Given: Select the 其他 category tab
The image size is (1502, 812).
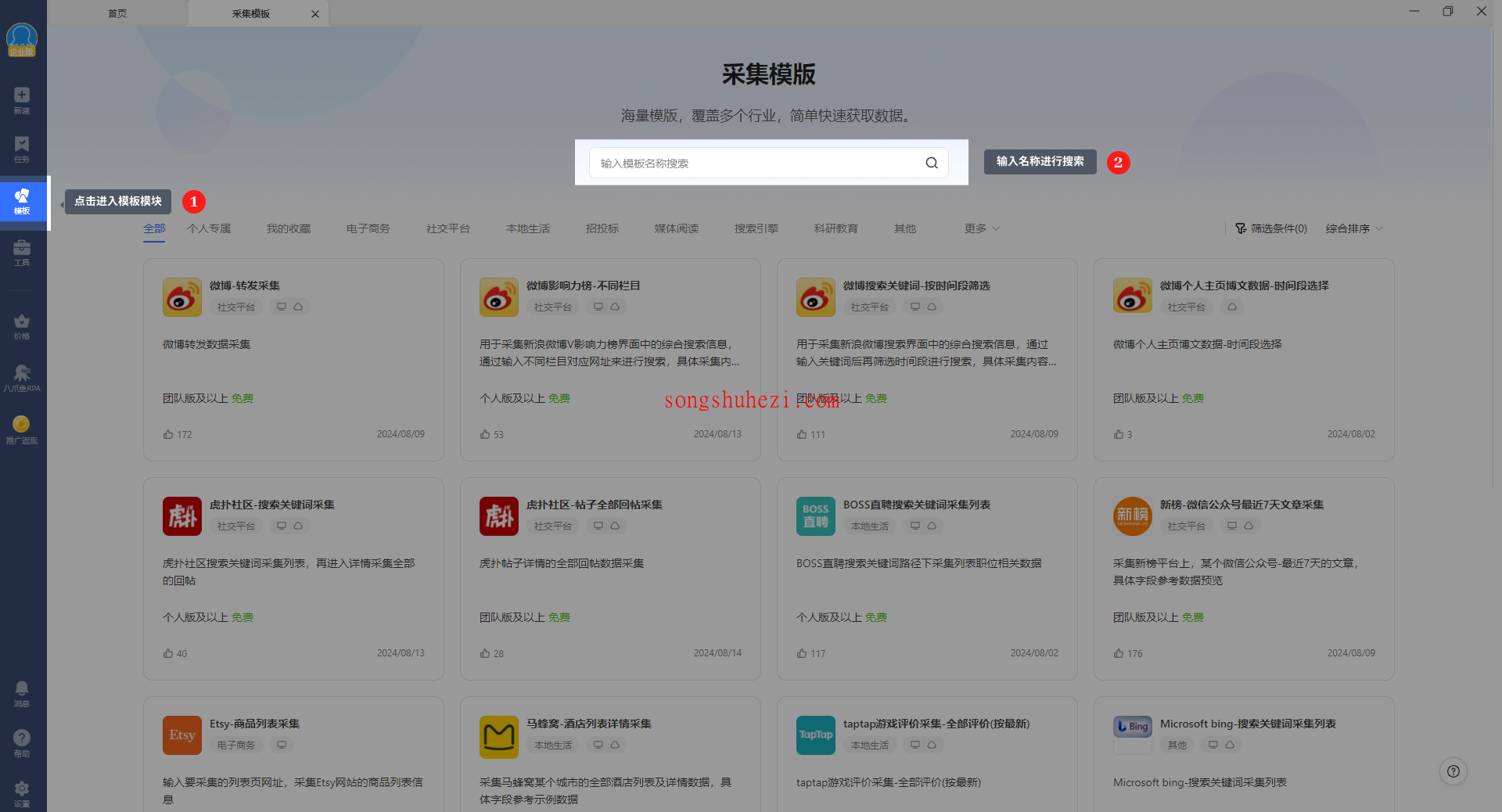Looking at the screenshot, I should [905, 228].
